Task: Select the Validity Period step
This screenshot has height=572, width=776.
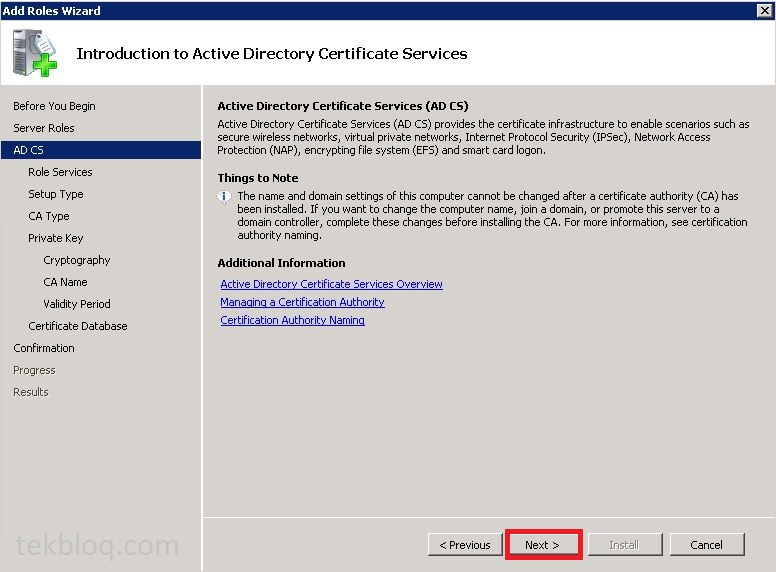Action: pyautogui.click(x=77, y=304)
